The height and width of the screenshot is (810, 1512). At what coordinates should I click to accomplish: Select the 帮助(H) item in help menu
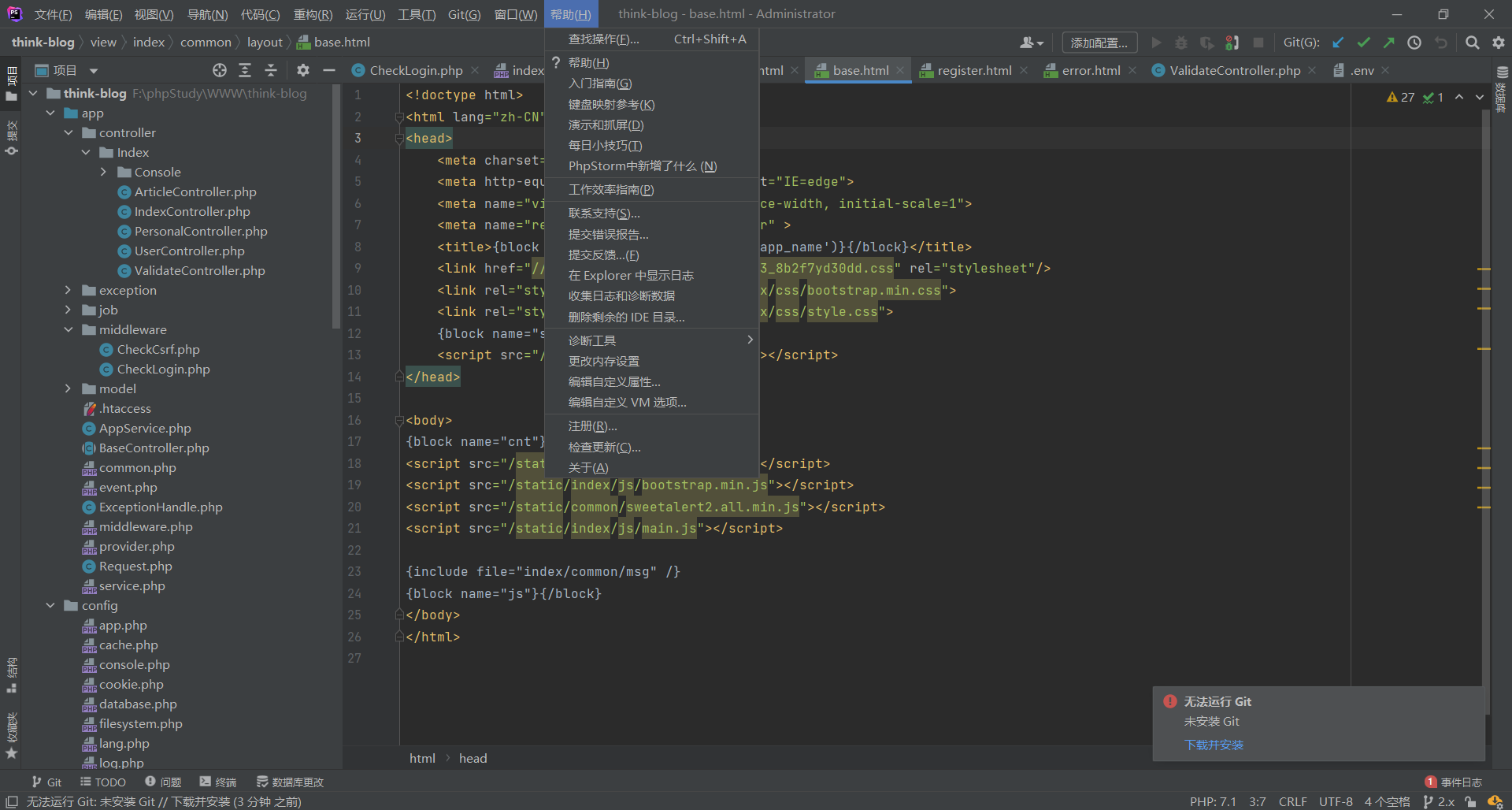pyautogui.click(x=651, y=63)
